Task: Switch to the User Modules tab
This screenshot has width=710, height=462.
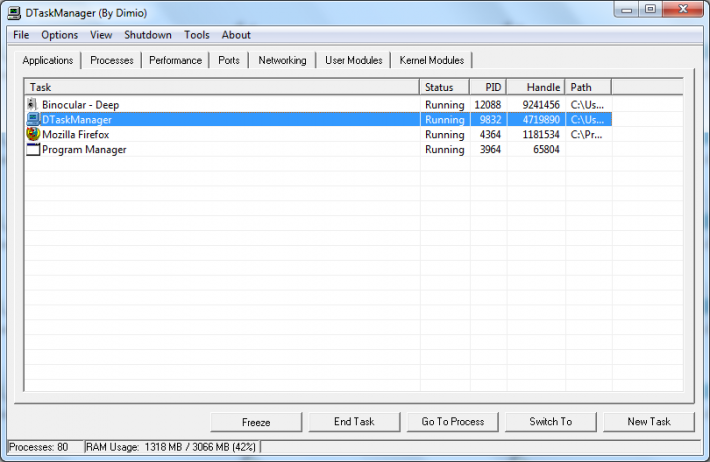Action: pyautogui.click(x=354, y=60)
